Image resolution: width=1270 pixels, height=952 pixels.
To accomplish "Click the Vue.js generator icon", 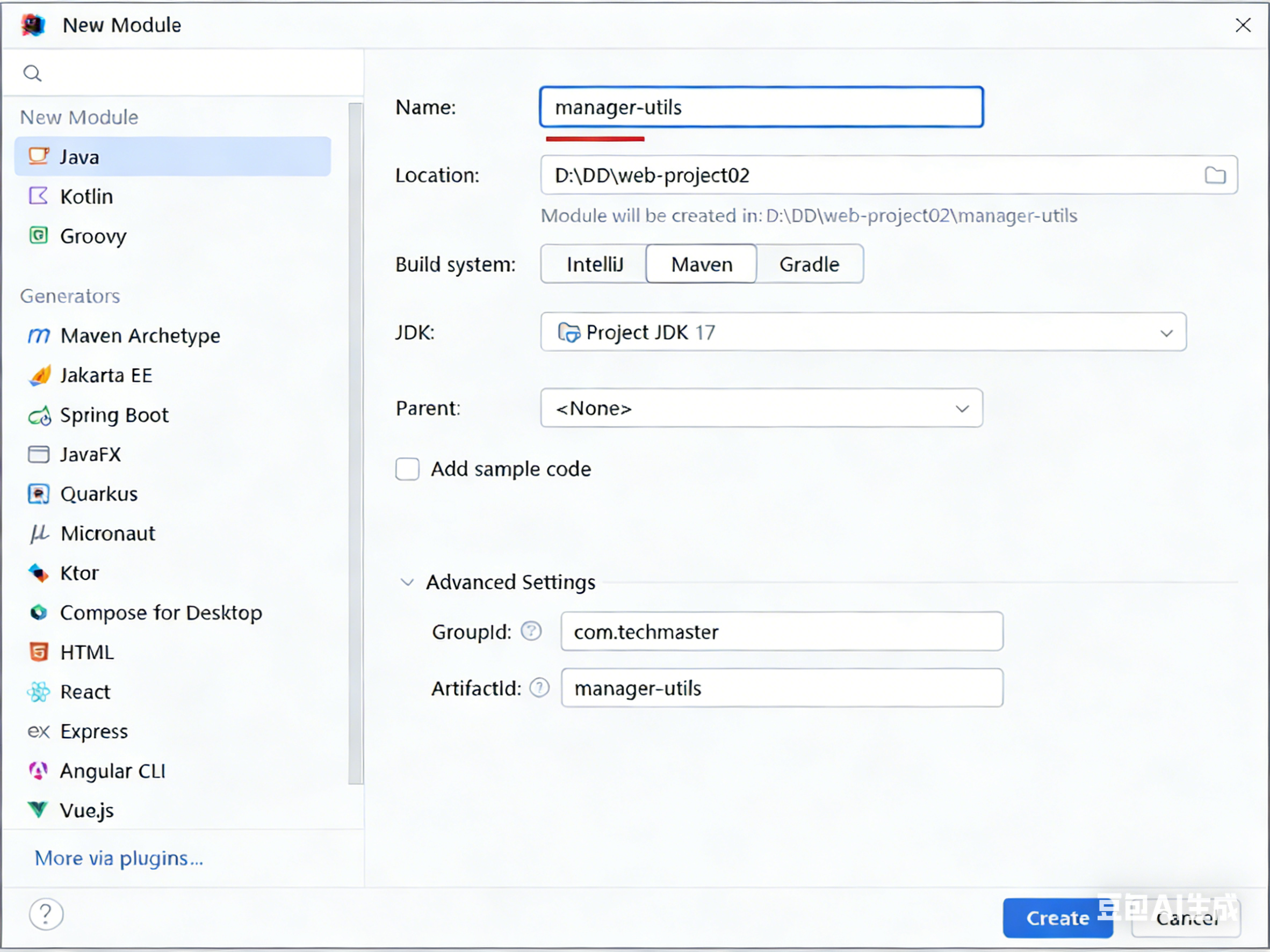I will 39,810.
